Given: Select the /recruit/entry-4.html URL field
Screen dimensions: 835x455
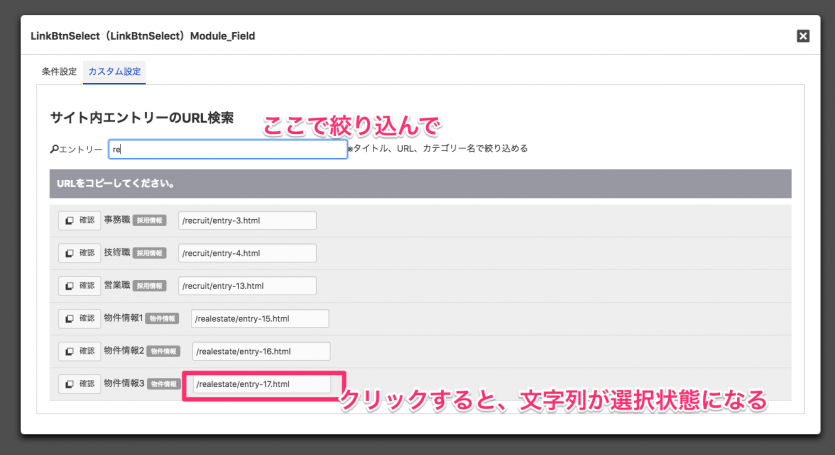Looking at the screenshot, I should (247, 253).
